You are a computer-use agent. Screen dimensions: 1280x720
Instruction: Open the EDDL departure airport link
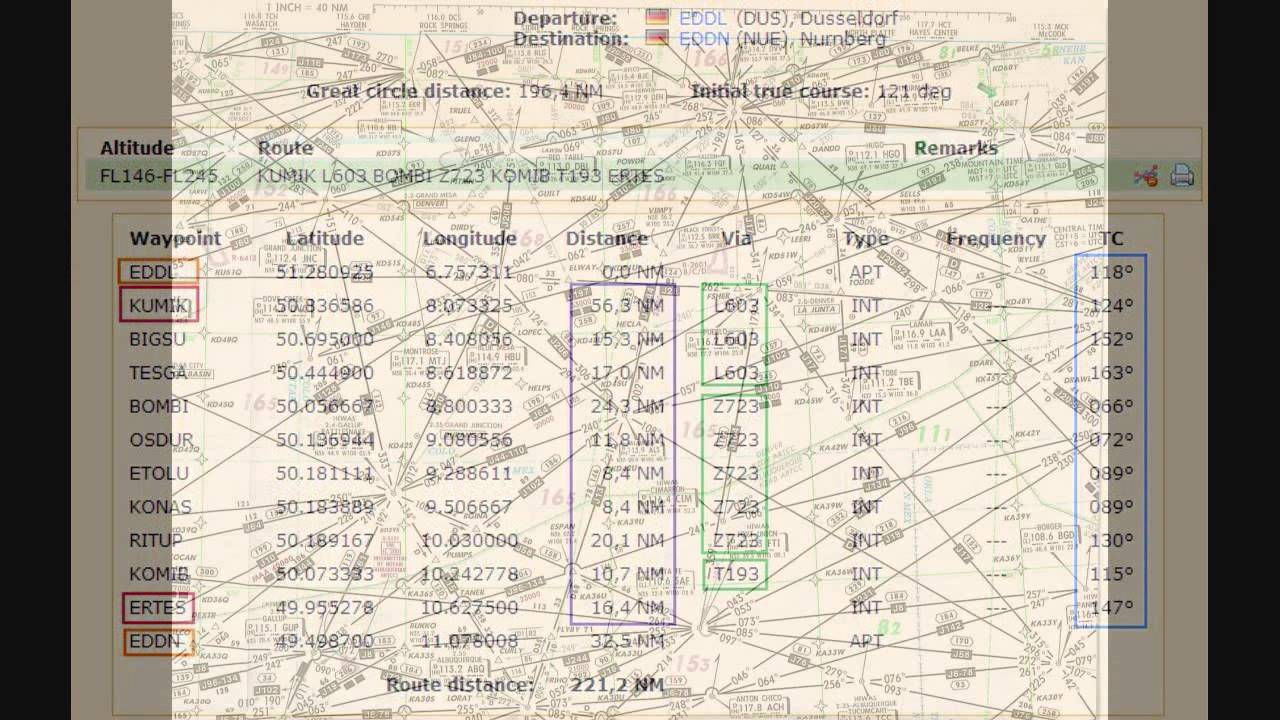[x=703, y=18]
